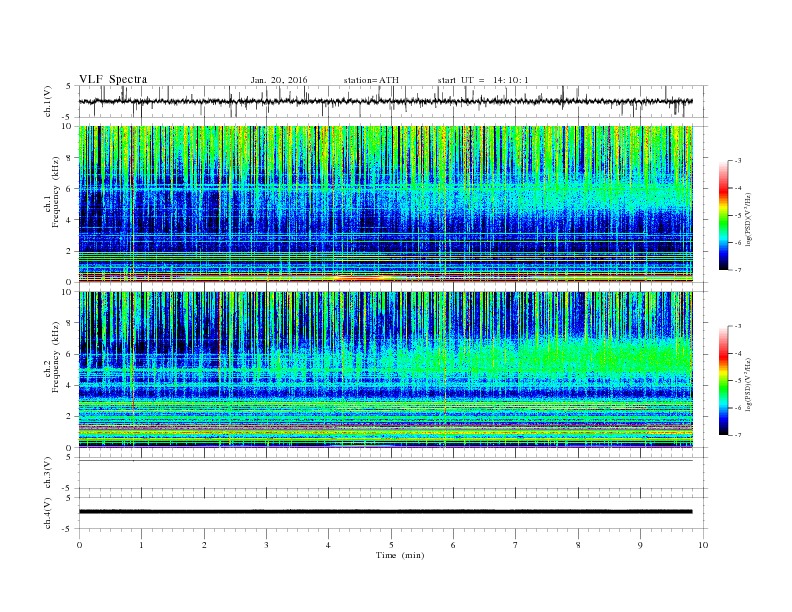Click the "ch.3(V)" axis label
Viewport: 792px width, 612px height.
(48, 473)
